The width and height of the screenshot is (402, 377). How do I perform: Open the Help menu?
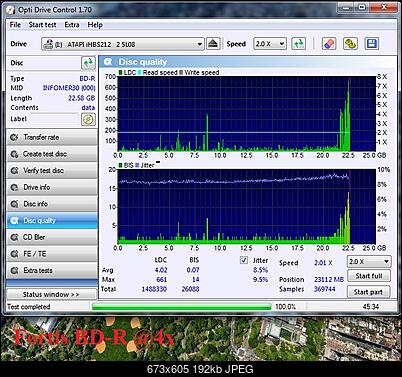(x=95, y=25)
